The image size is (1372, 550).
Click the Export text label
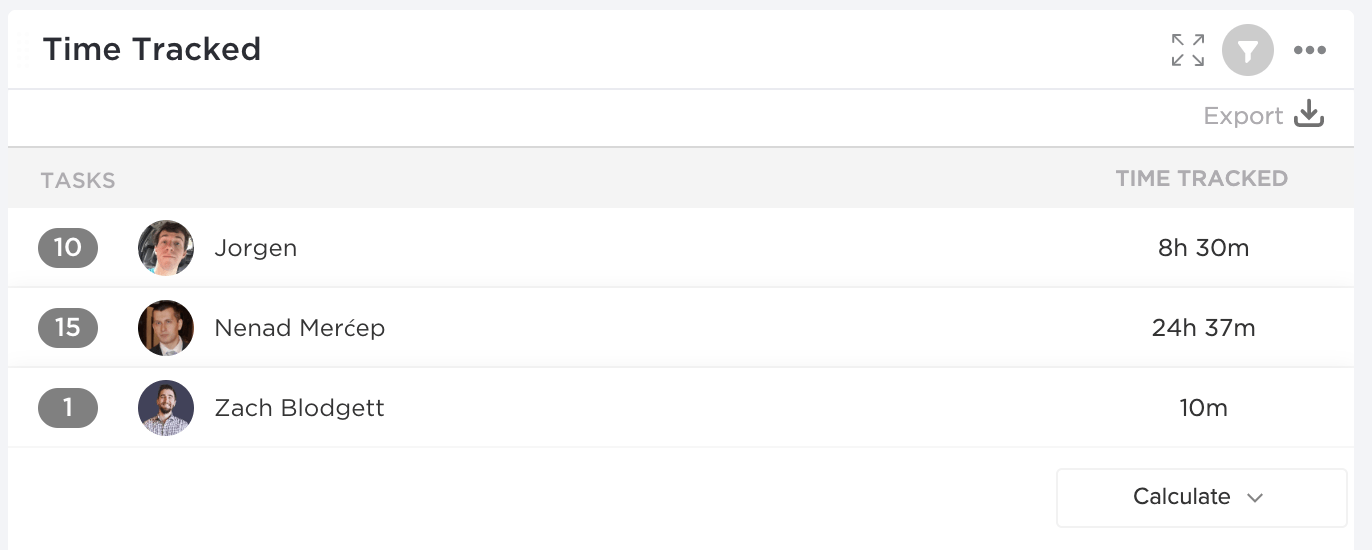(1243, 116)
